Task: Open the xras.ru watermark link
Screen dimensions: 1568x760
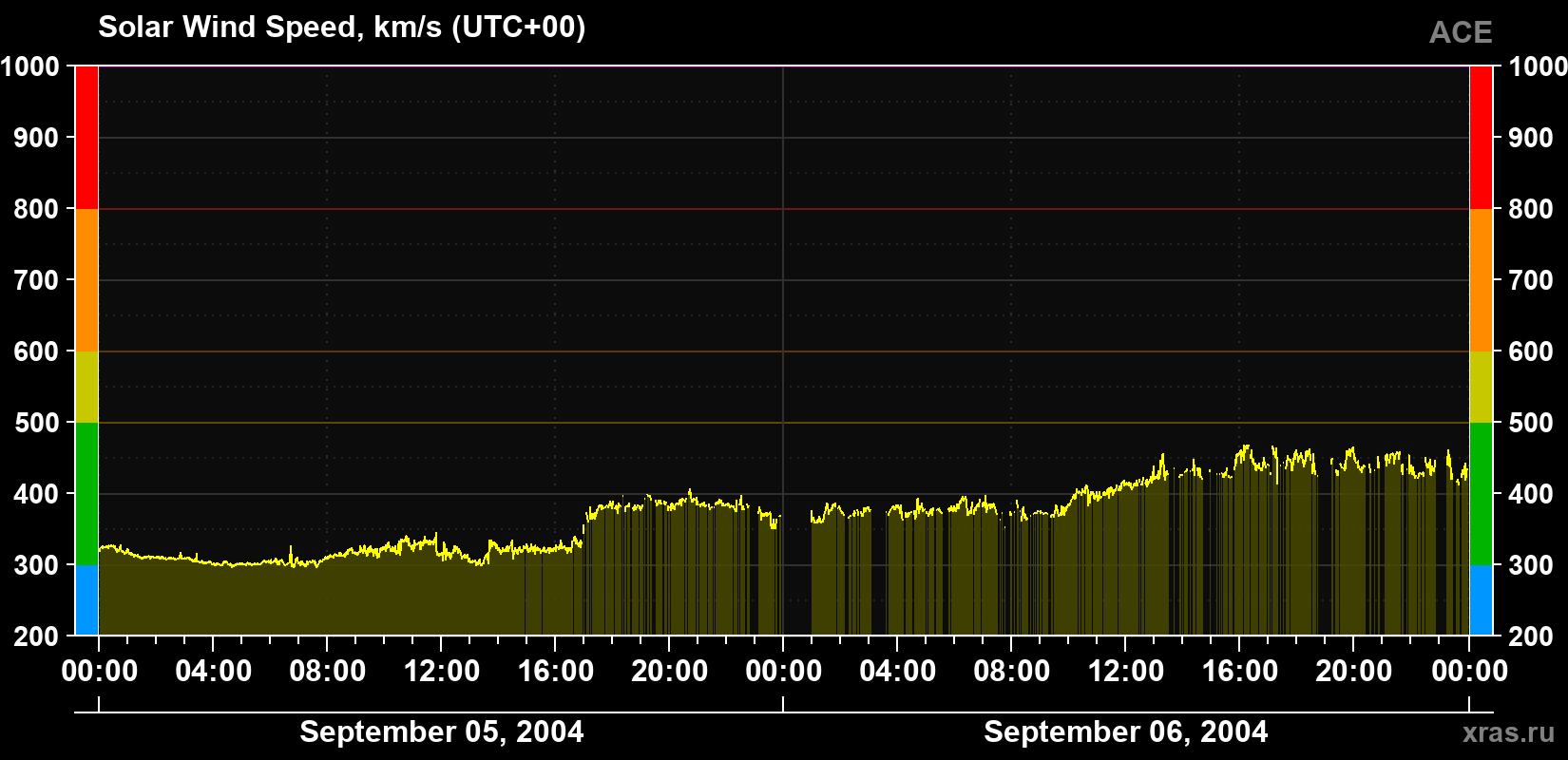Action: [1508, 732]
